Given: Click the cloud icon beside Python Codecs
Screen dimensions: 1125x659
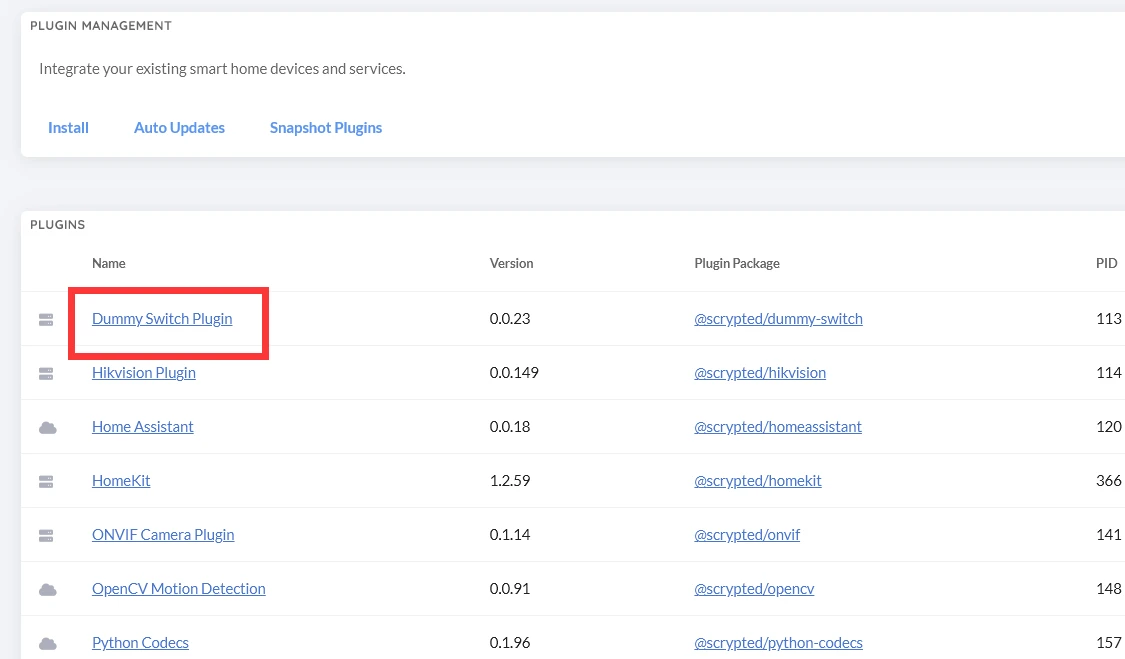Looking at the screenshot, I should [47, 643].
